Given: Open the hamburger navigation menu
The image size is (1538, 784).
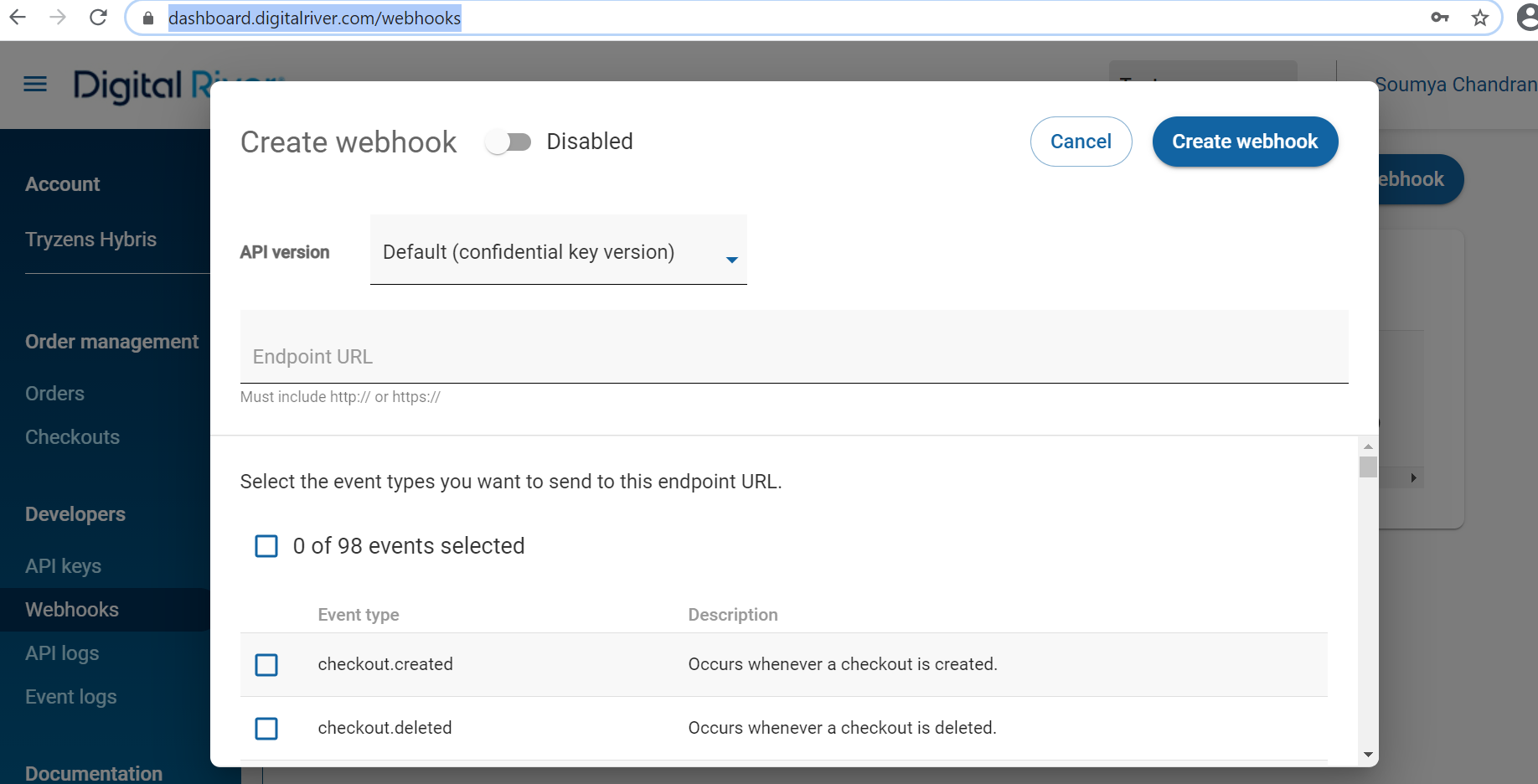Looking at the screenshot, I should [35, 84].
